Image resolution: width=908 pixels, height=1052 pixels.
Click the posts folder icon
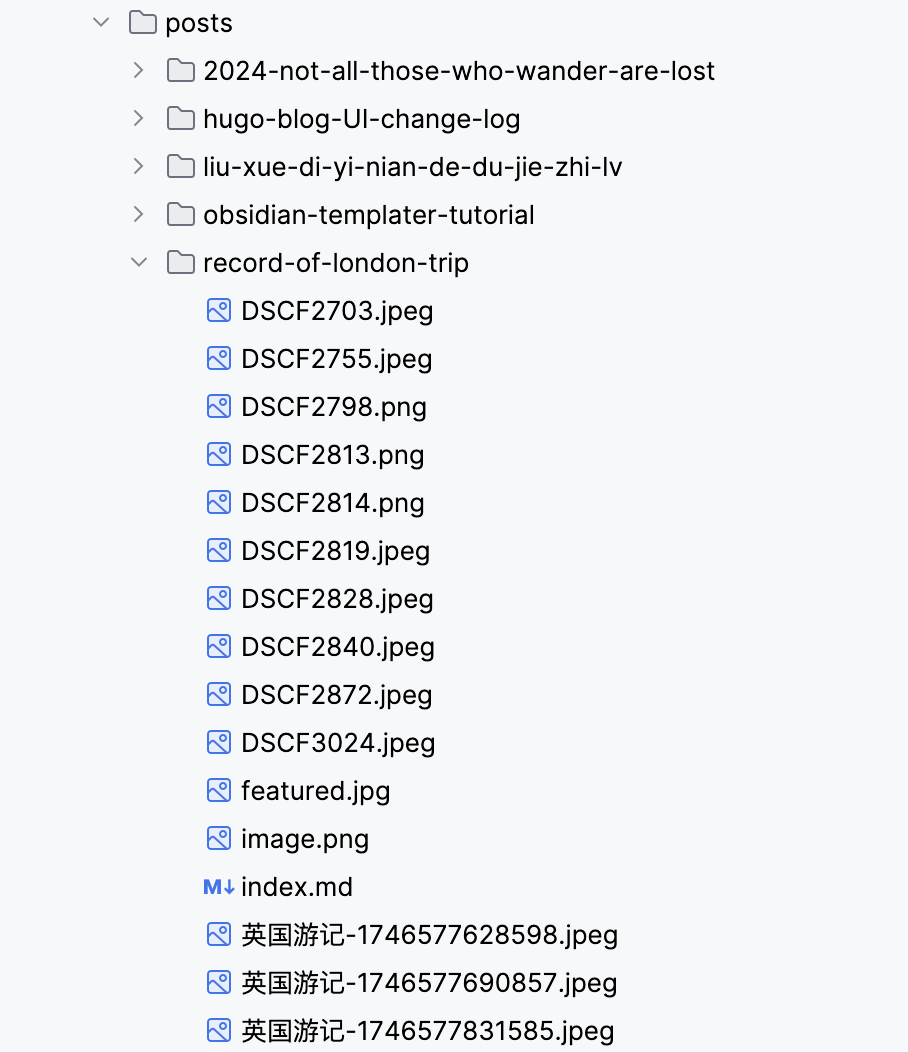click(x=144, y=22)
